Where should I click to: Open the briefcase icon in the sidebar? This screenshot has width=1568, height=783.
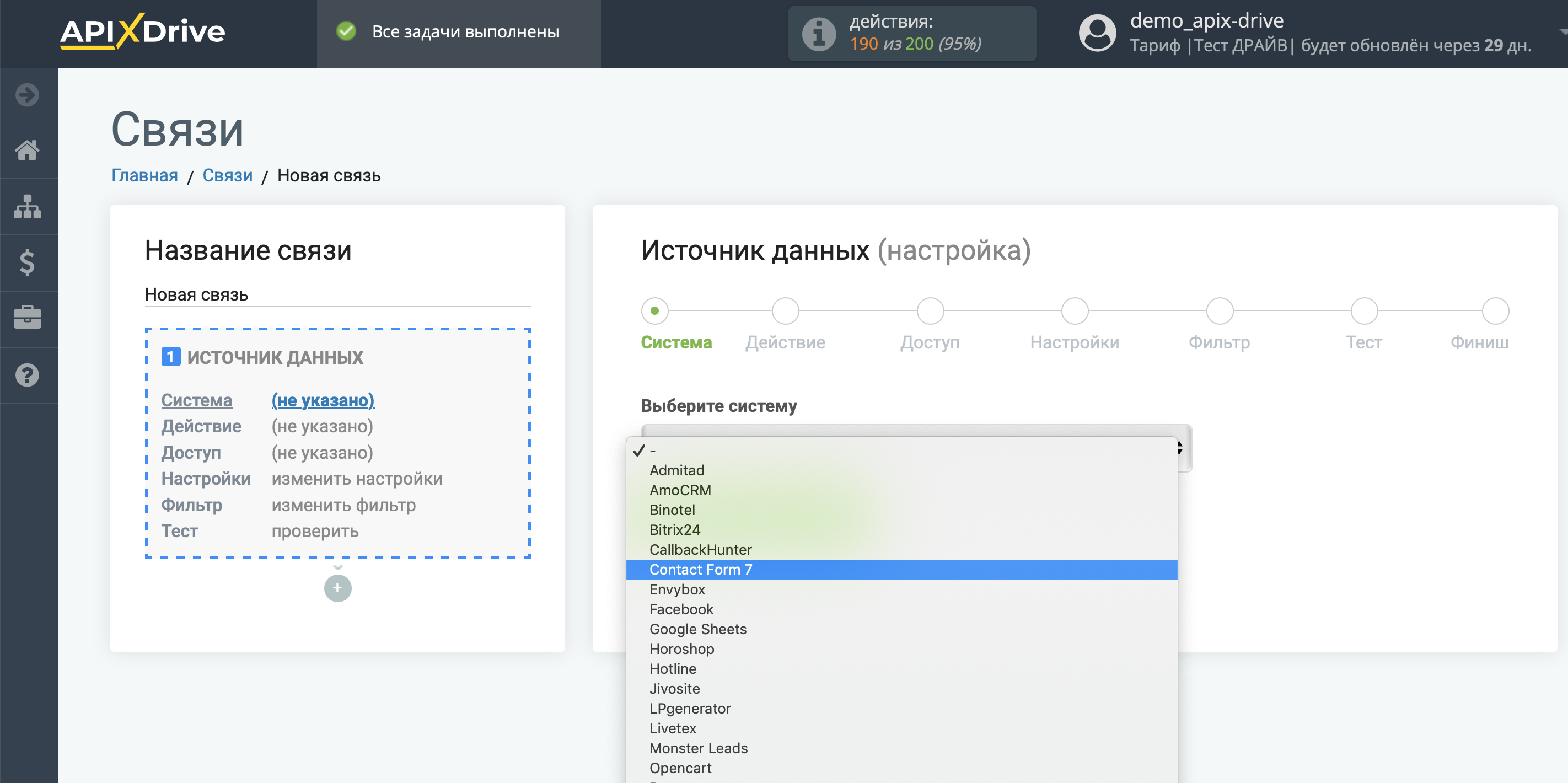(28, 318)
